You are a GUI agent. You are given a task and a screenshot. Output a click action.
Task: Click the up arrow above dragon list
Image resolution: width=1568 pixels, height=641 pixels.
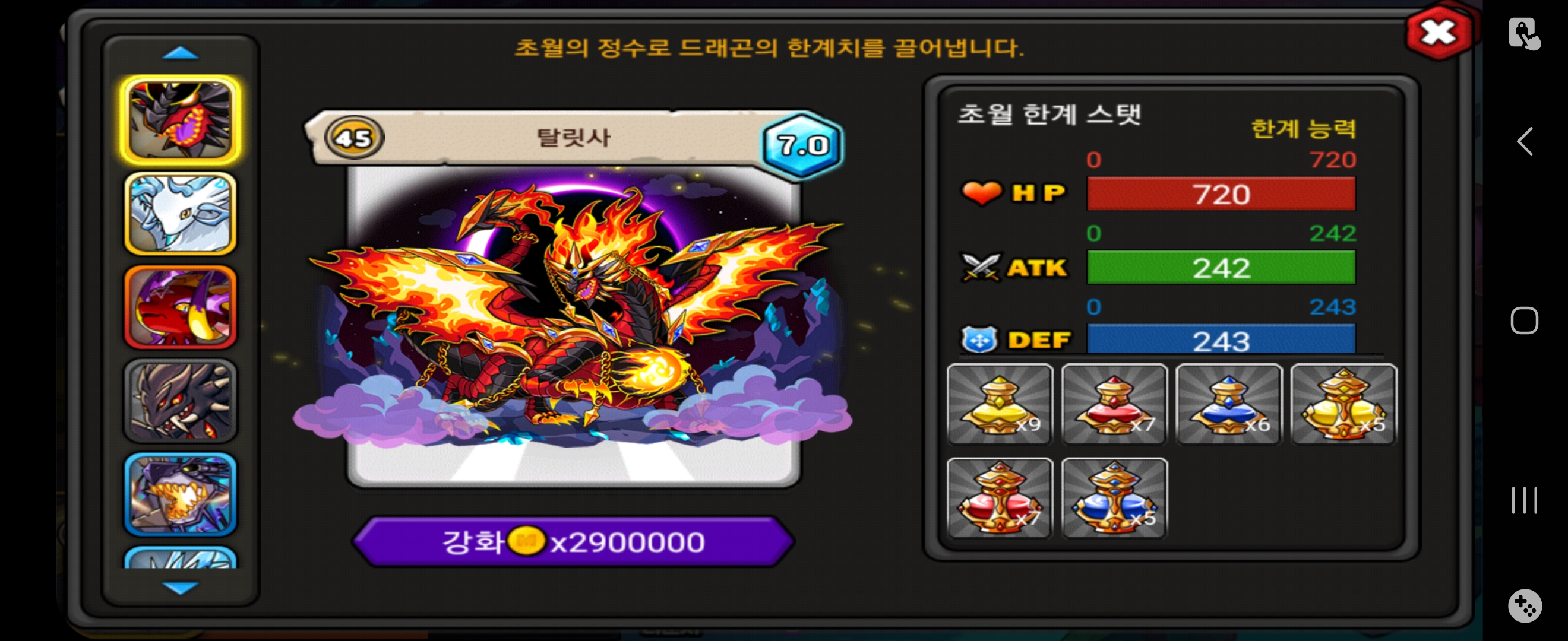click(180, 53)
